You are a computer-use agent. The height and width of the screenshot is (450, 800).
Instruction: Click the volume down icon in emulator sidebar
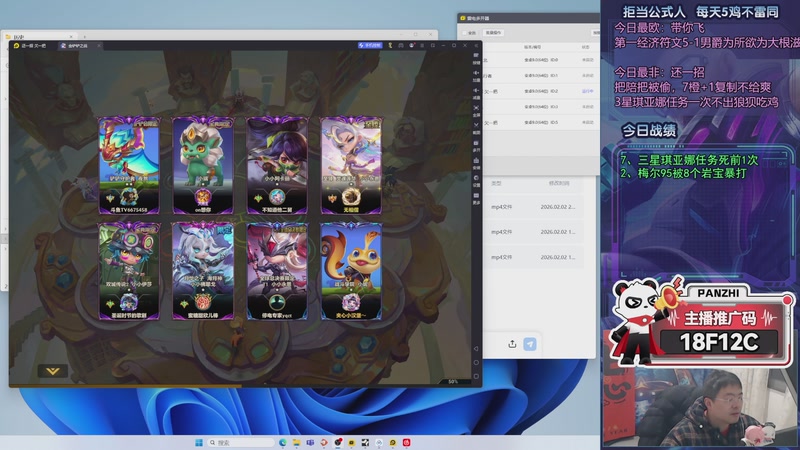tap(476, 92)
